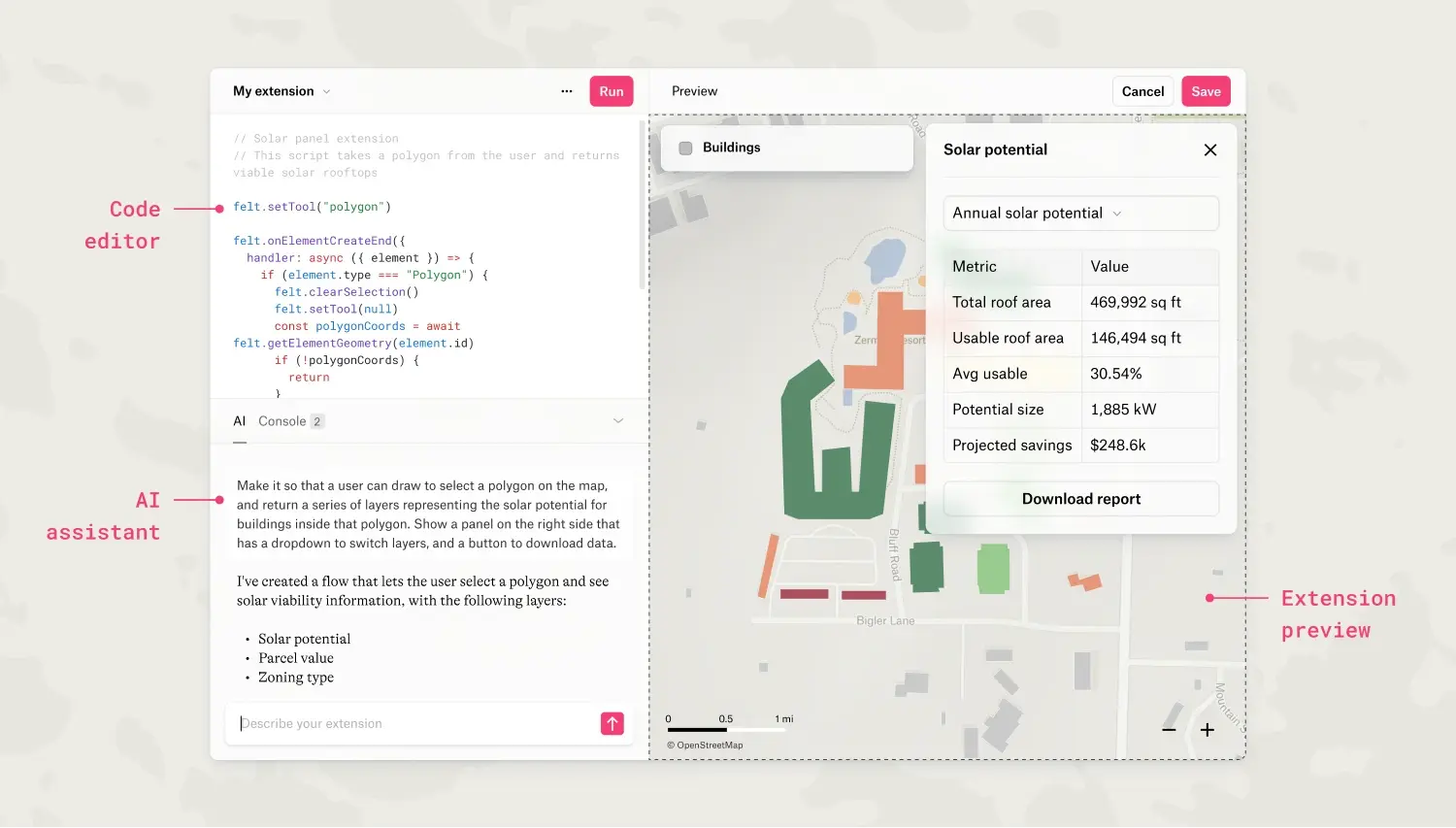Switch to the AI tab
This screenshot has height=828, width=1456.
(240, 421)
